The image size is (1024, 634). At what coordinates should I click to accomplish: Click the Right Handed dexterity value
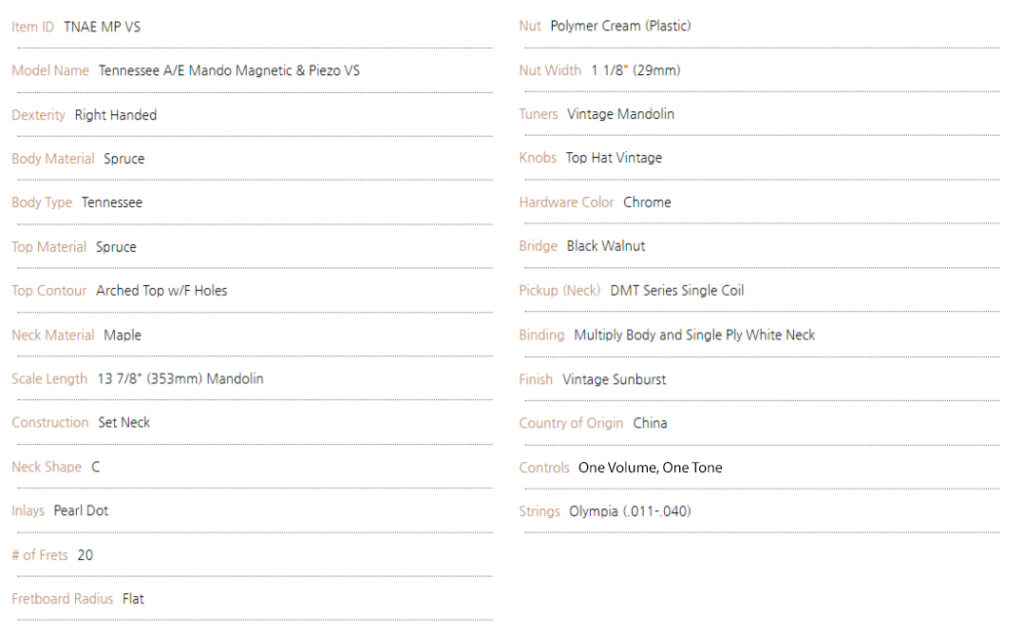(115, 115)
